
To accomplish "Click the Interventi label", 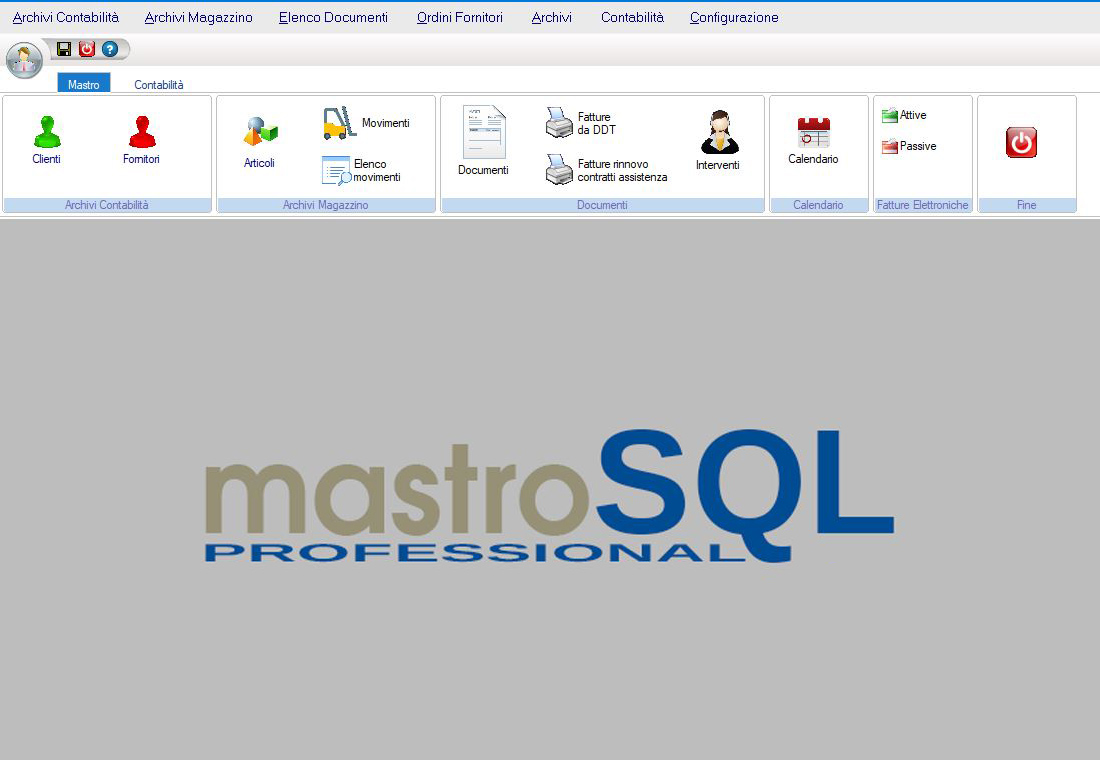I will pyautogui.click(x=718, y=165).
